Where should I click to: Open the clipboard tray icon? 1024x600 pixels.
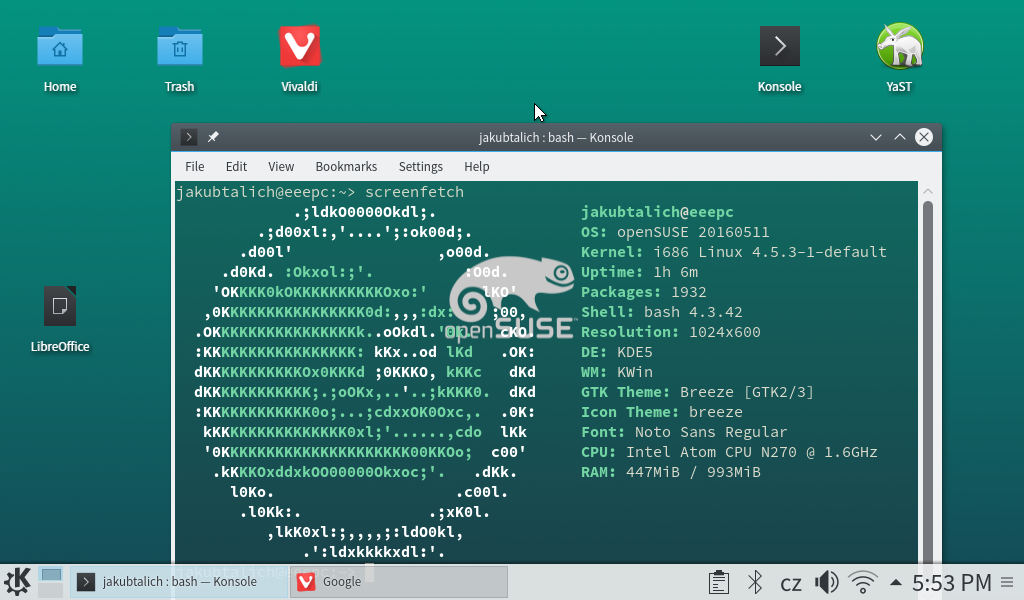point(718,582)
